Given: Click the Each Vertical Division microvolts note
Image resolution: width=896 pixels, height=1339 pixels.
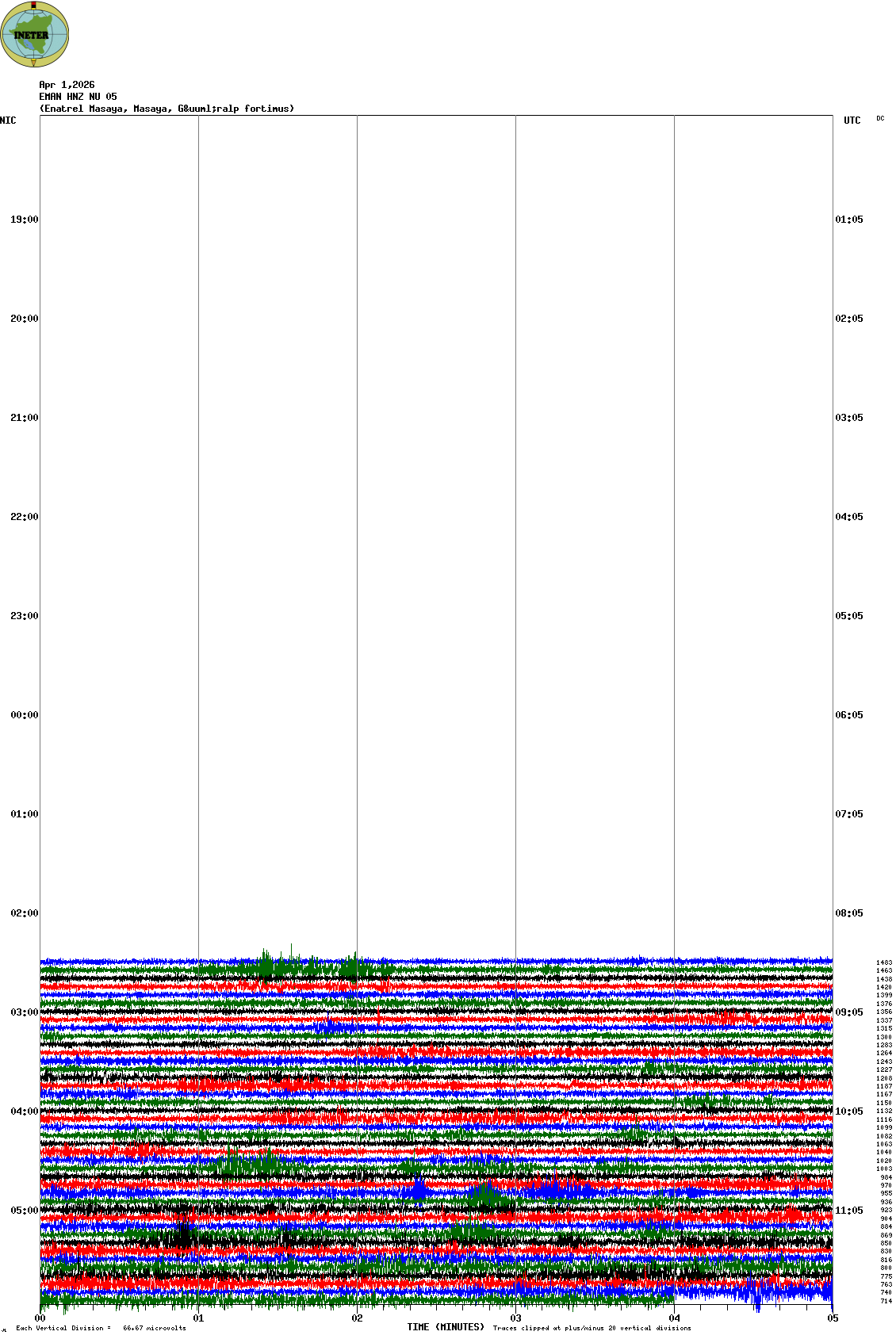Looking at the screenshot, I should 101,1328.
